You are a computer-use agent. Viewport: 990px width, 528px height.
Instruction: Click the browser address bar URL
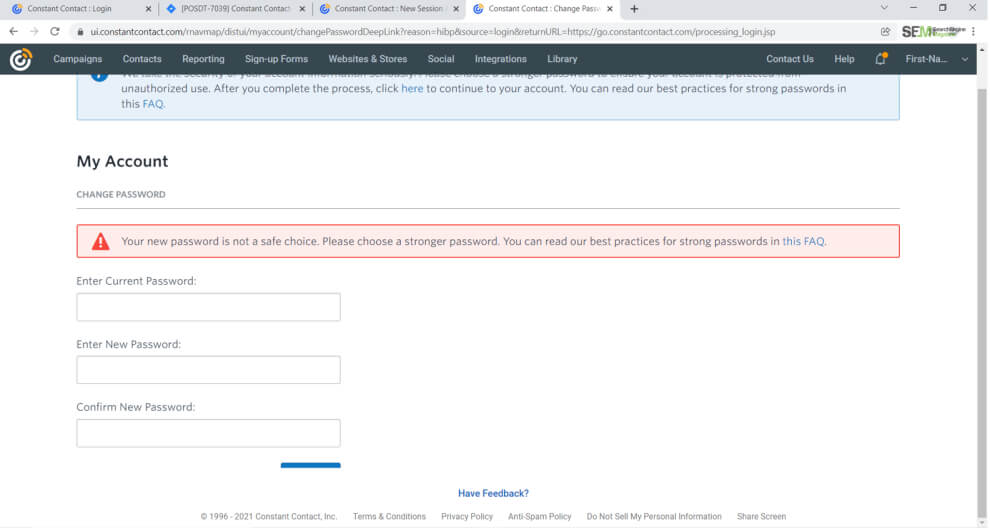(432, 32)
